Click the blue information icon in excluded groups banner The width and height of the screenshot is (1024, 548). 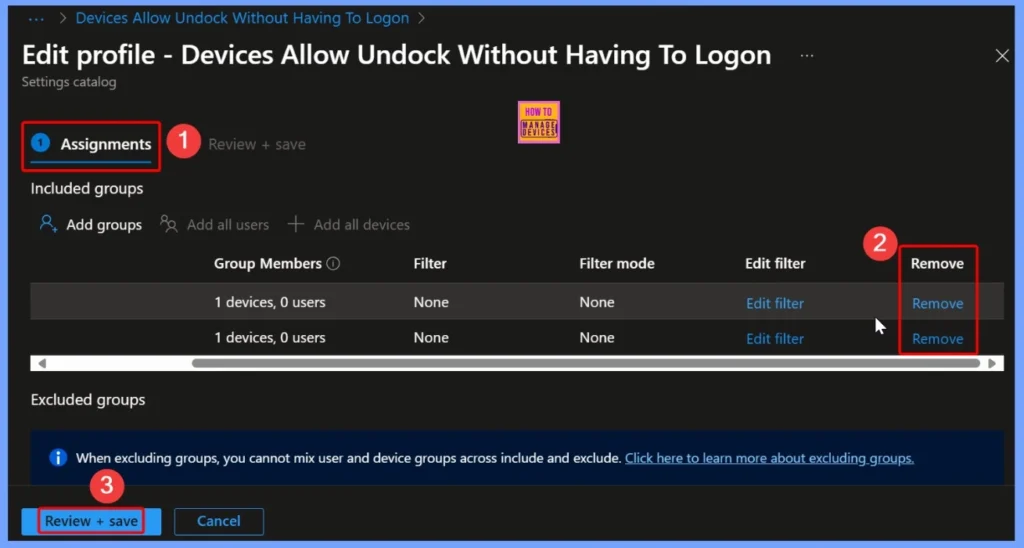(x=58, y=458)
